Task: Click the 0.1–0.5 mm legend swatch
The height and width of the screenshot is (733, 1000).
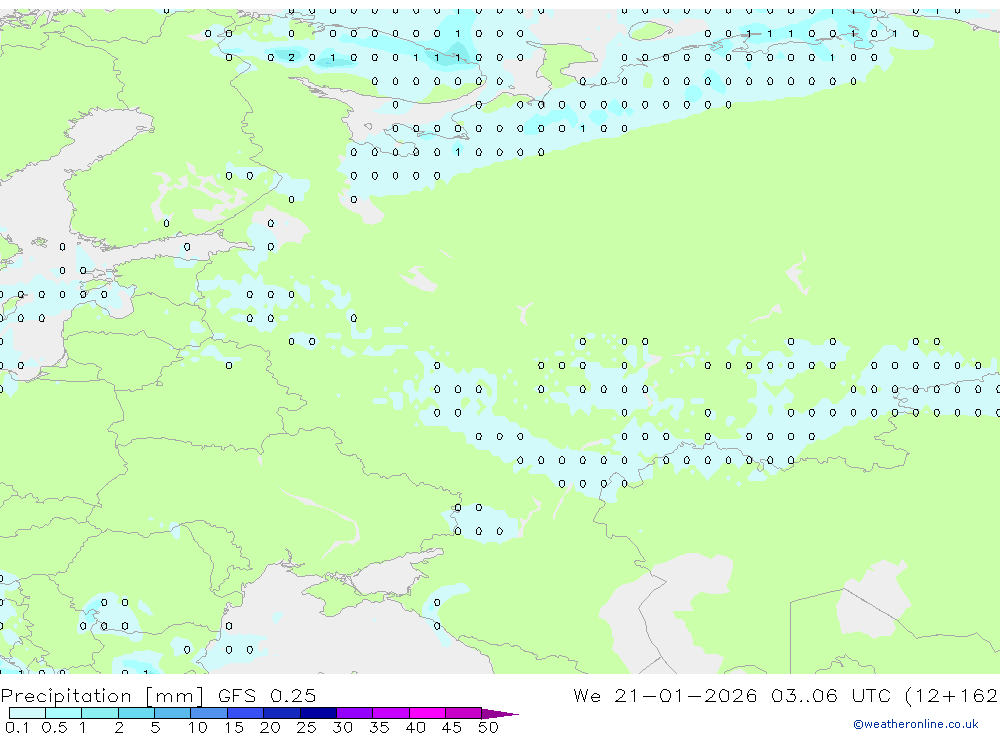Action: [x=27, y=713]
